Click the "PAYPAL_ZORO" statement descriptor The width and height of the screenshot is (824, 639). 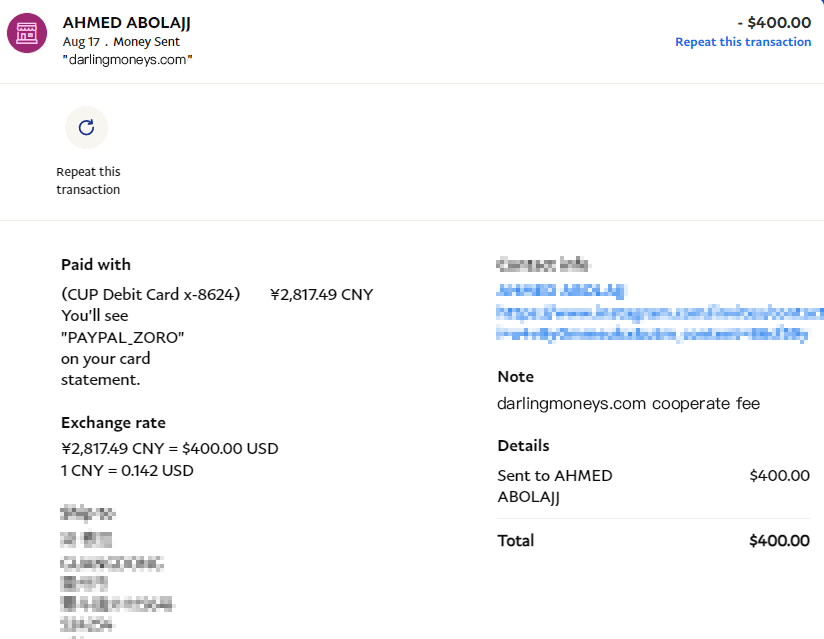coord(123,338)
